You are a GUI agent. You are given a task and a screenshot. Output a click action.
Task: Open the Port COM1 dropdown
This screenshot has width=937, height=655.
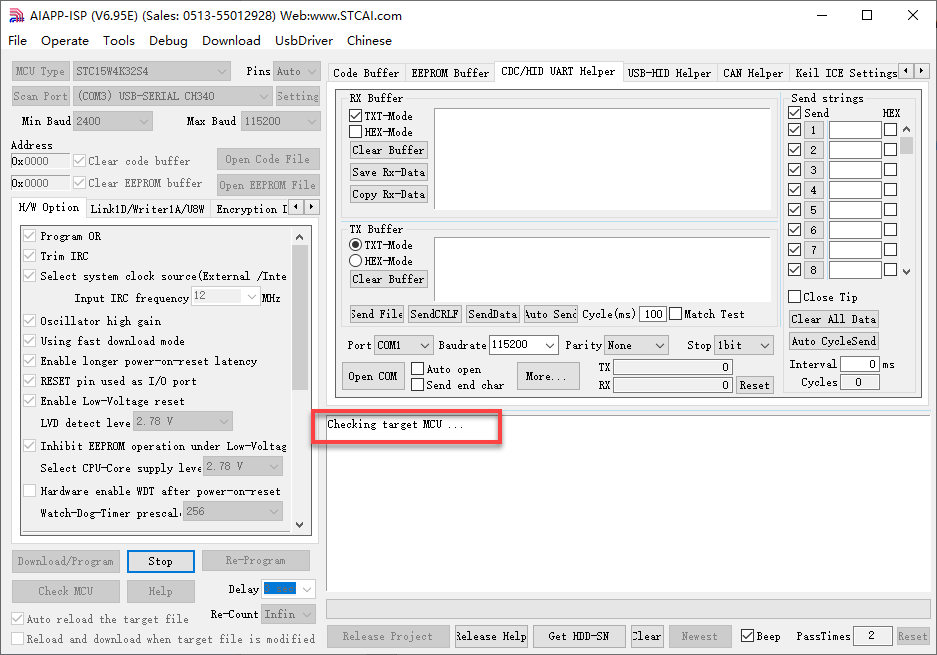pyautogui.click(x=403, y=345)
